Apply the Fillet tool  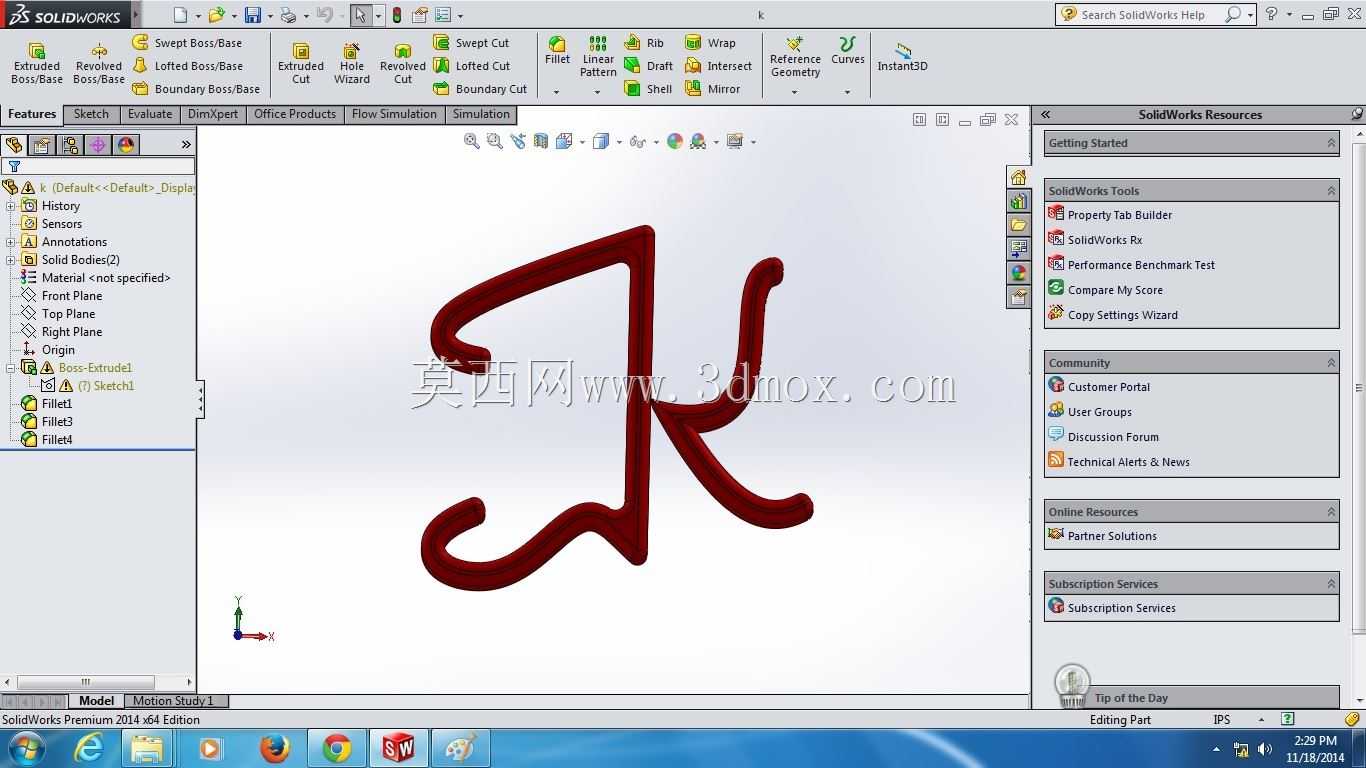pyautogui.click(x=557, y=51)
